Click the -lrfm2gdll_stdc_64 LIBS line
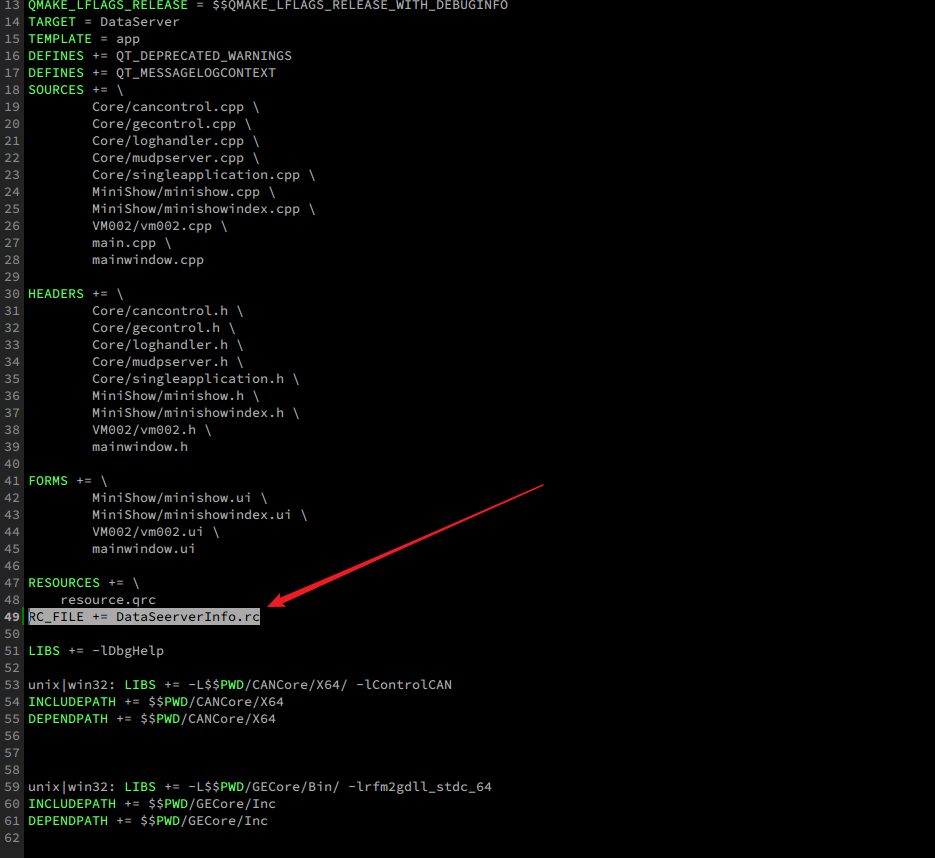The image size is (935, 858). tap(260, 787)
